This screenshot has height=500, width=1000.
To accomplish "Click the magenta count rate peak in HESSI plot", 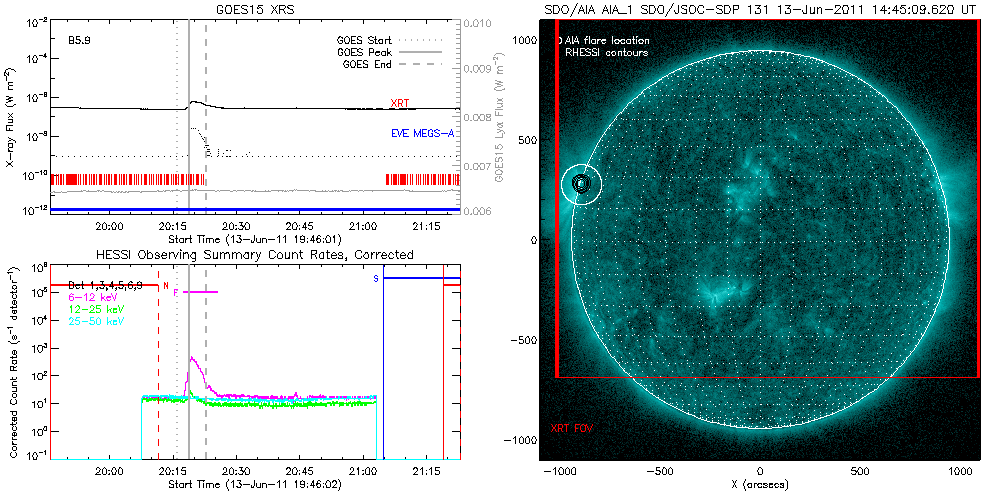I will (x=190, y=358).
